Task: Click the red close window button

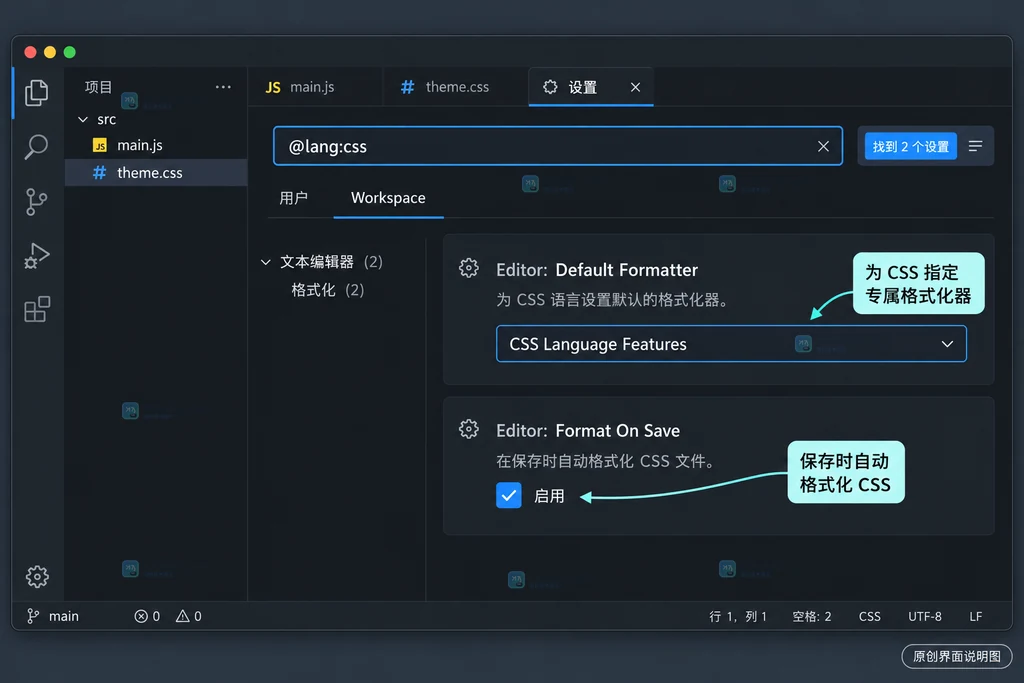Action: point(30,52)
